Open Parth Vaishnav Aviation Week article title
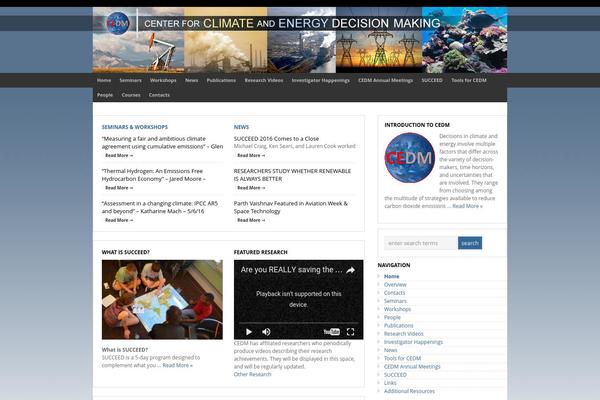This screenshot has height=400, width=600. (x=291, y=207)
